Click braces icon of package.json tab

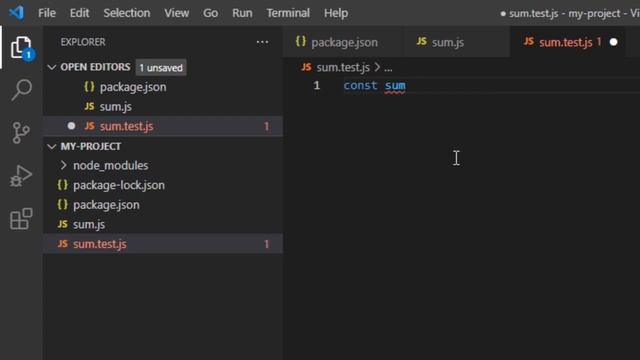pyautogui.click(x=301, y=41)
